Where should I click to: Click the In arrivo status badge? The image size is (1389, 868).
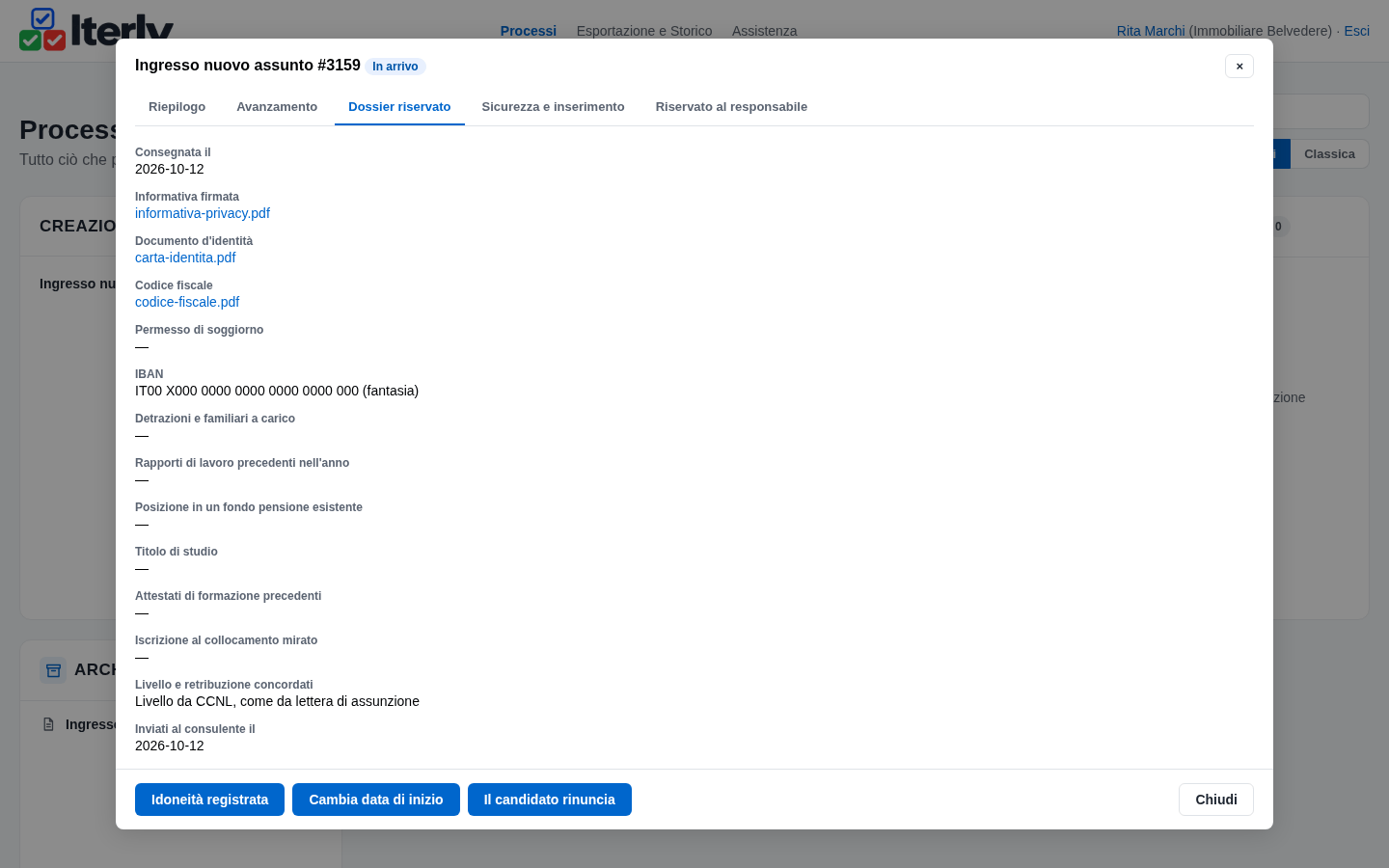point(395,67)
